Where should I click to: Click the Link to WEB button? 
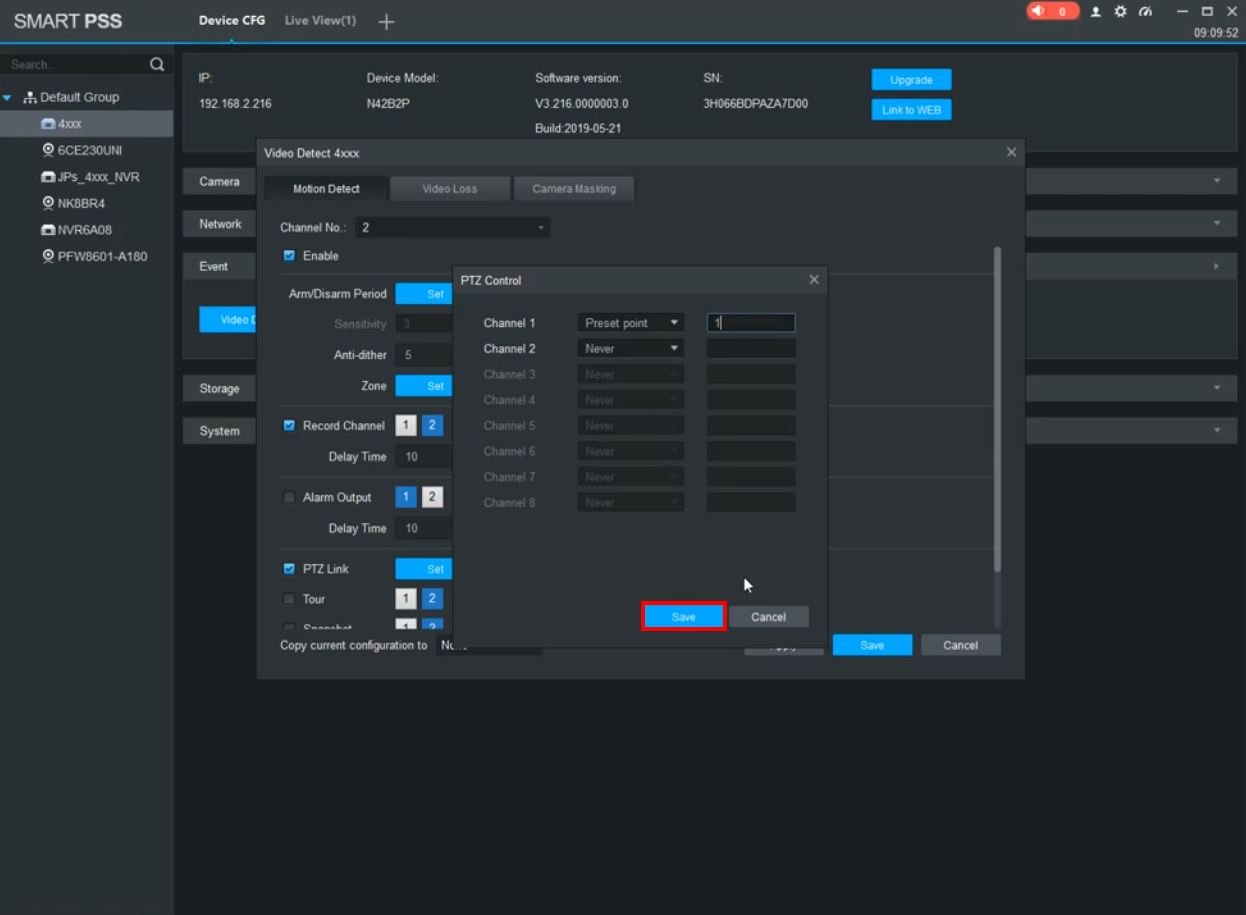click(911, 110)
